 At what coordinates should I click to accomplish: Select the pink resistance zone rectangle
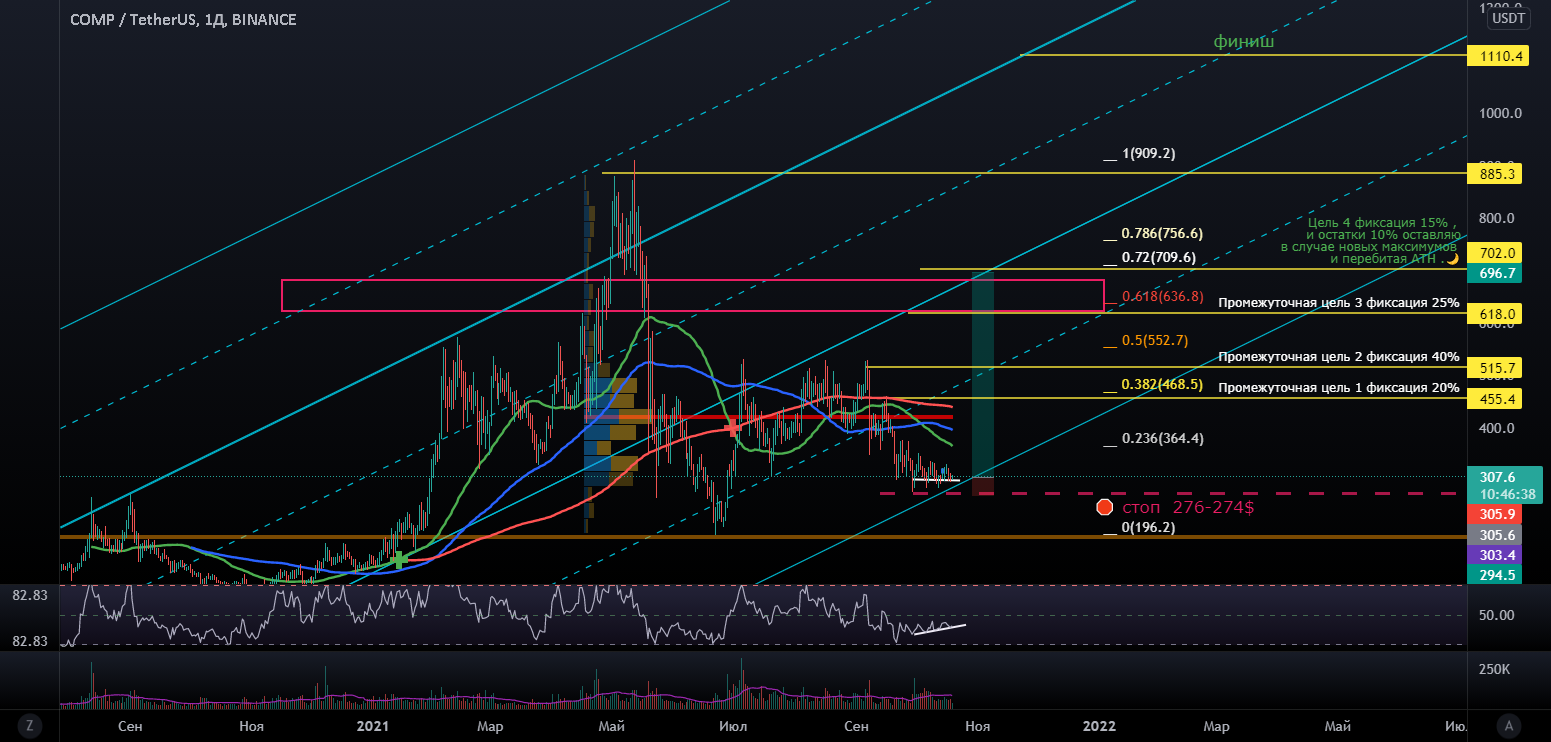[693, 295]
